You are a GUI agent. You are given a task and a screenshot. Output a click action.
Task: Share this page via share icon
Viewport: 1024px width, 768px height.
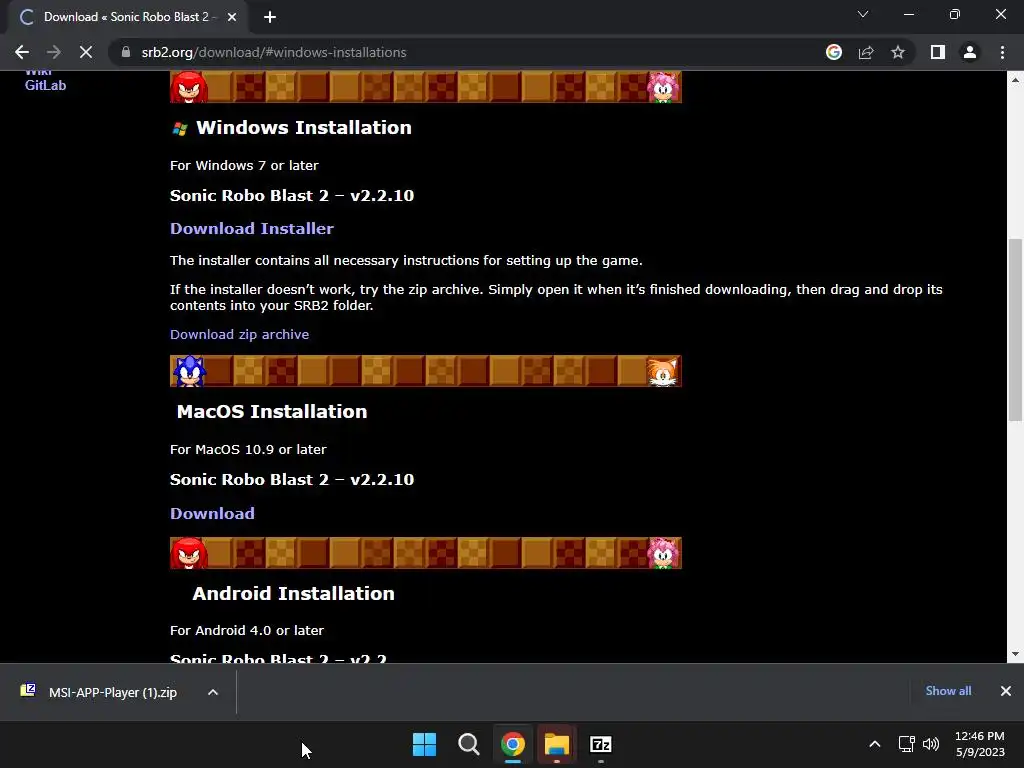[x=866, y=52]
